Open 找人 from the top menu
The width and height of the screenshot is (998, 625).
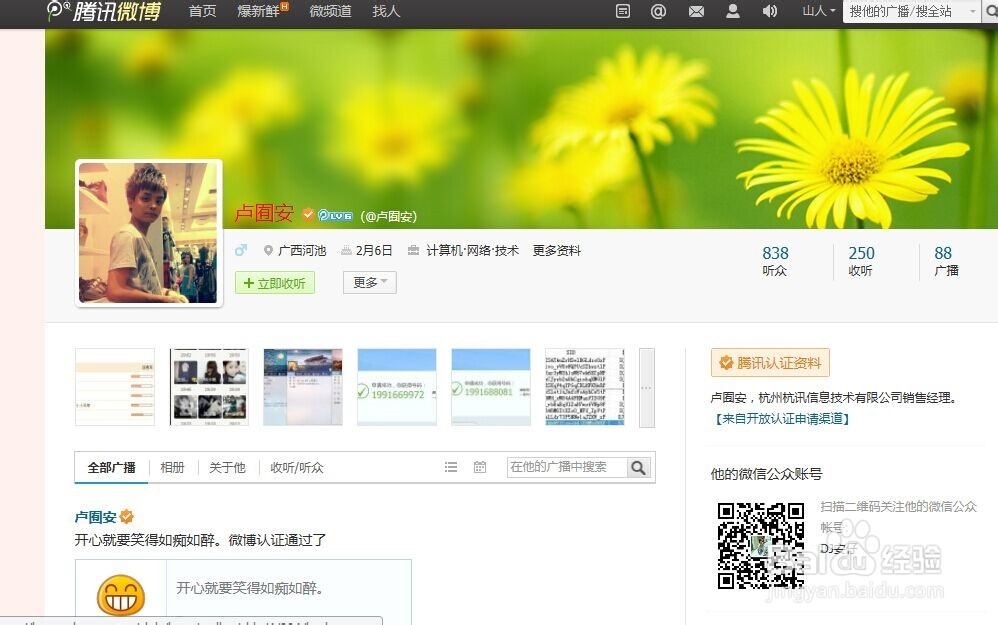point(385,13)
